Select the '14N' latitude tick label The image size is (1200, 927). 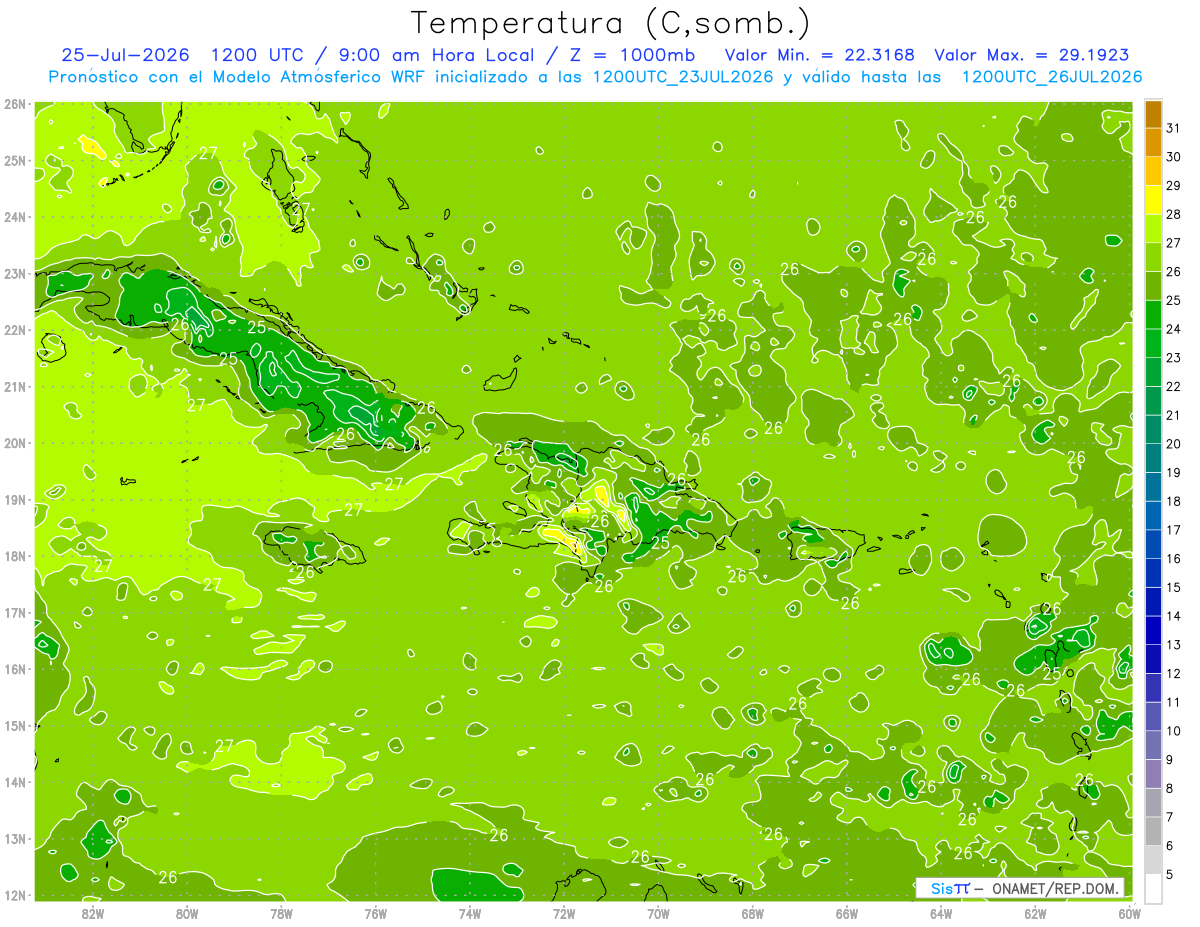coord(15,782)
